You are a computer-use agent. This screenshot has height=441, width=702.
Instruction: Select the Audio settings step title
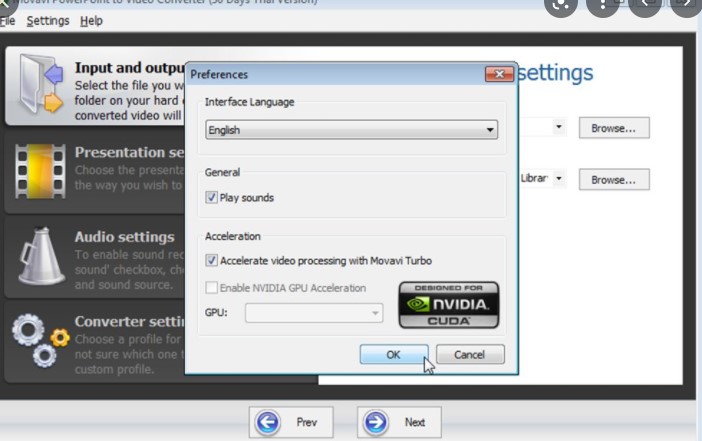point(124,237)
